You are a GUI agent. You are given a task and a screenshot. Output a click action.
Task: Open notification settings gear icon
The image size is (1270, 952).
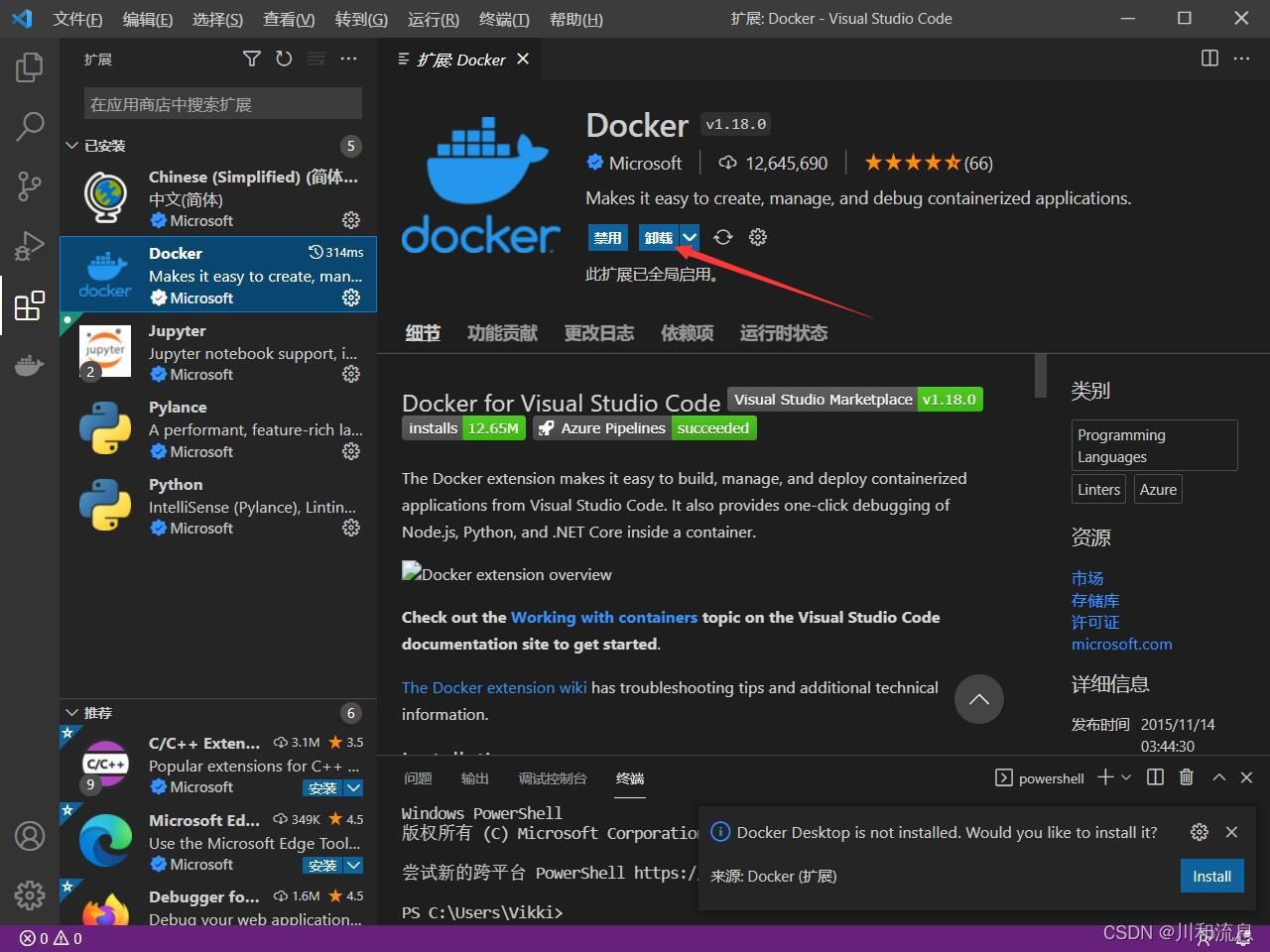click(1200, 832)
